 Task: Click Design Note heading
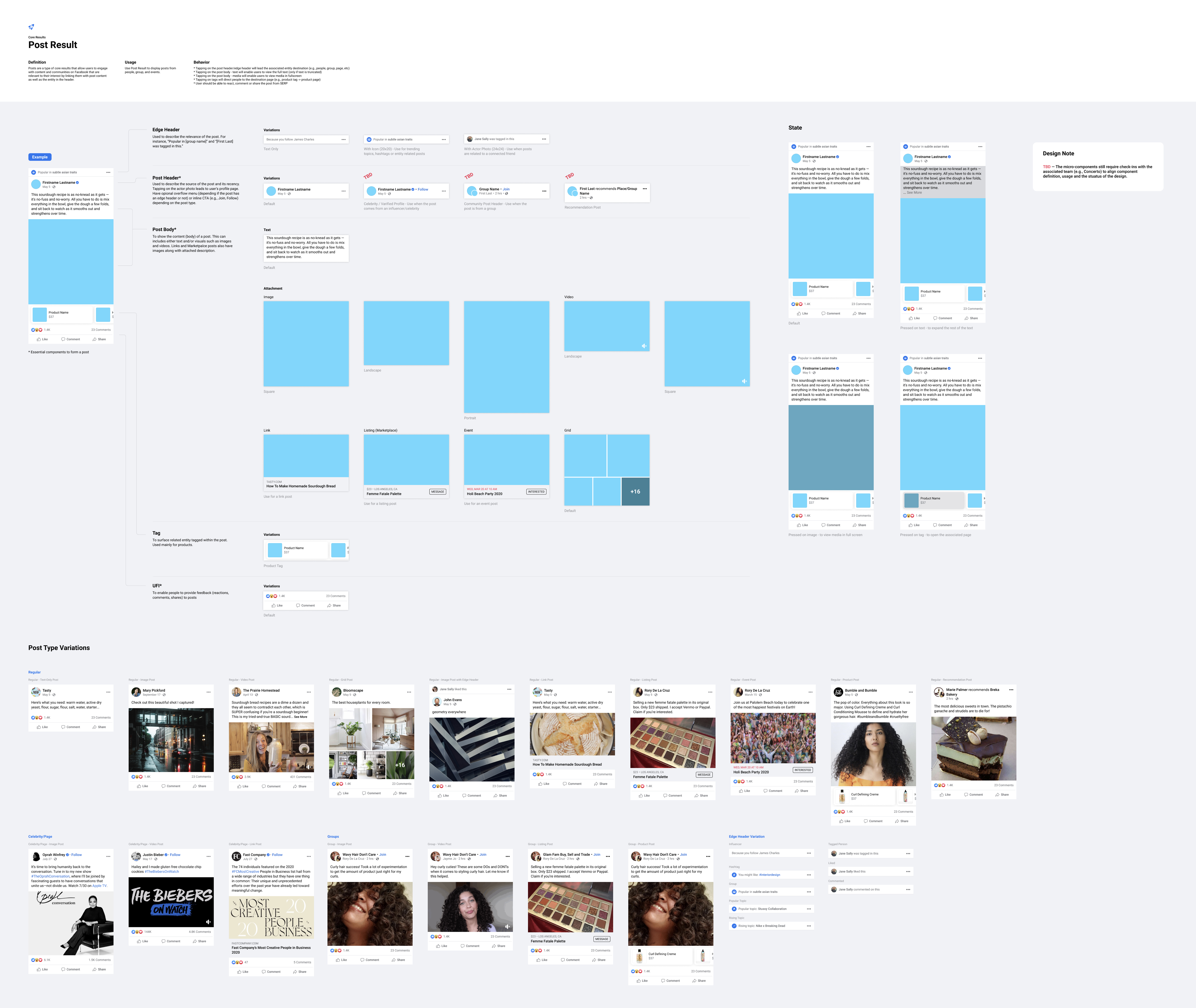click(x=1058, y=154)
